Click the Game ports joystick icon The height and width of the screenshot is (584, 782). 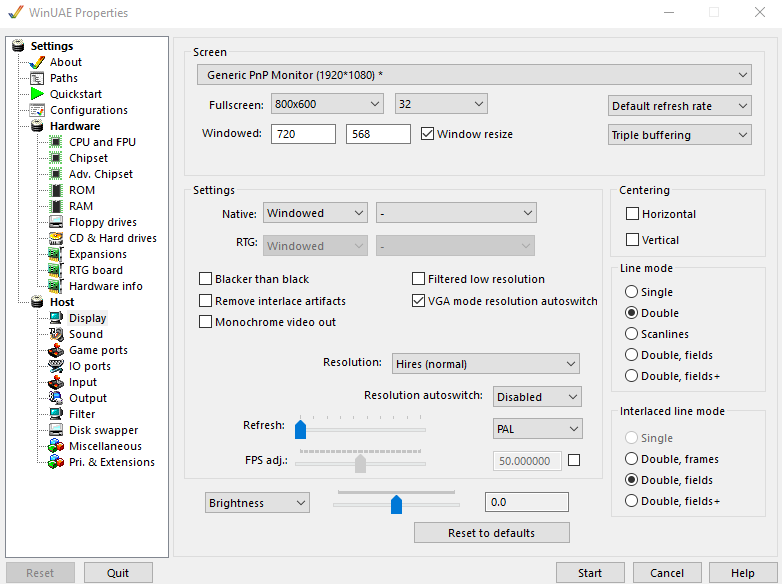(x=56, y=350)
